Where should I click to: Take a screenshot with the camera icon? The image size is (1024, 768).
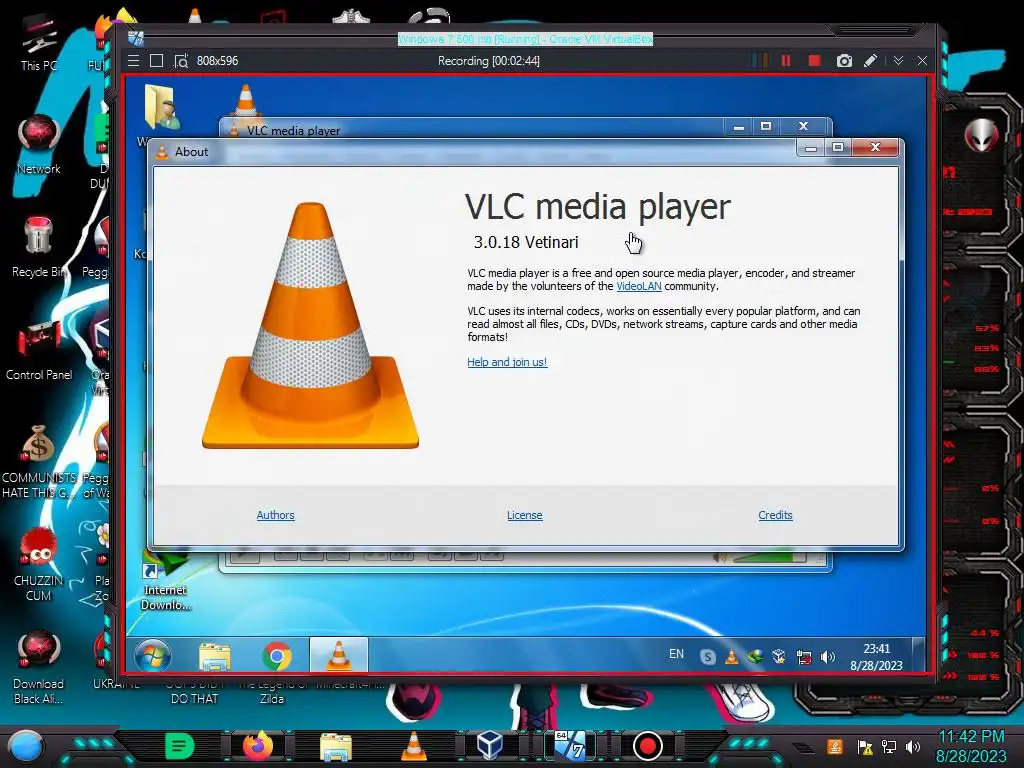tap(844, 61)
